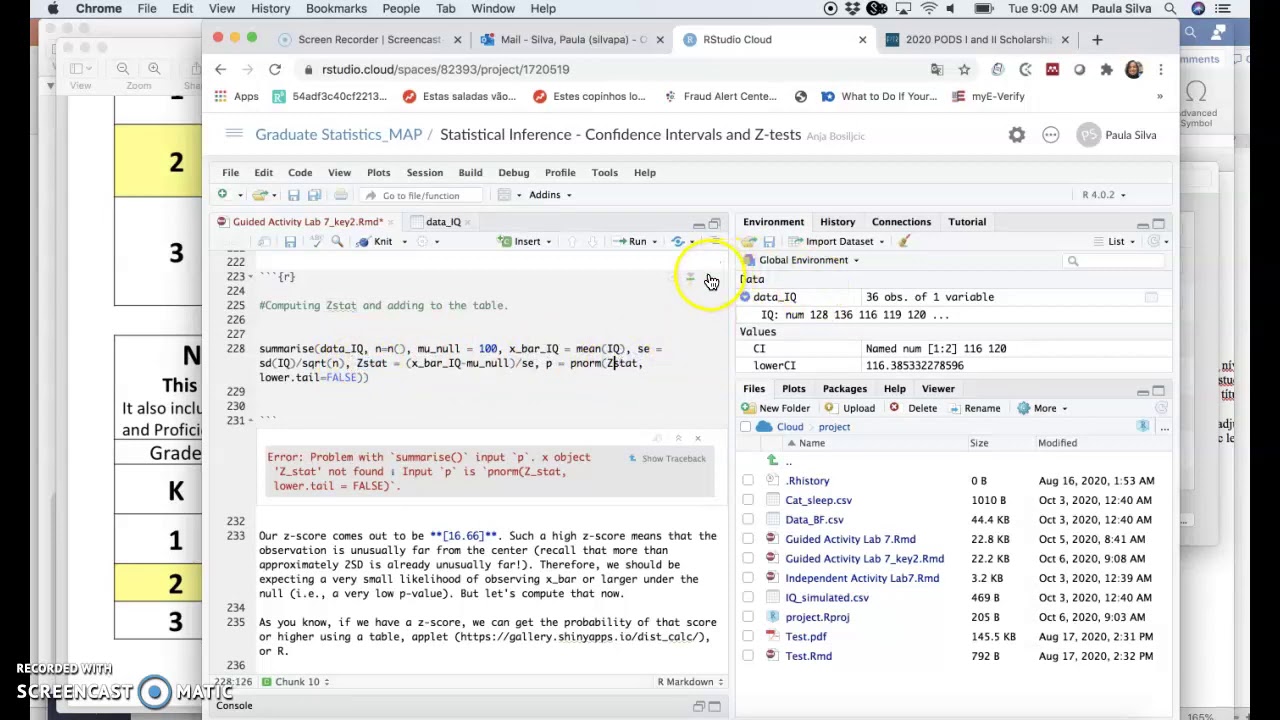Screen dimensions: 1280x720
Task: Check the Cat_sleep.csv file
Action: coord(748,500)
